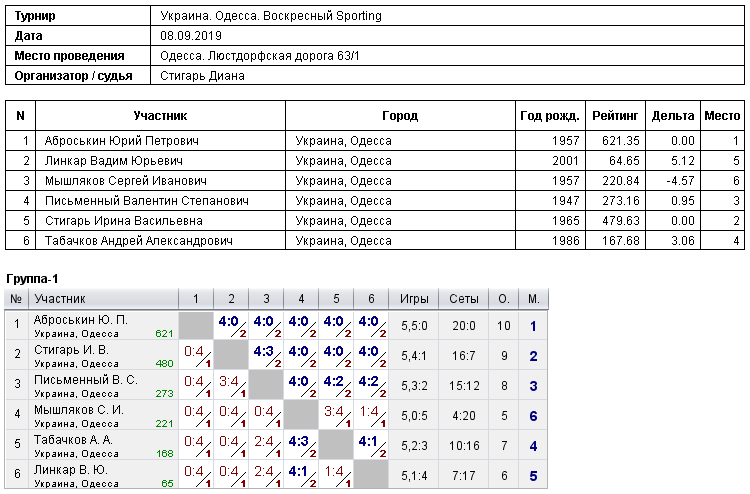The height and width of the screenshot is (494, 750).
Task: Select participant 'Письменный Валентин Степанович'
Action: pyautogui.click(x=147, y=201)
